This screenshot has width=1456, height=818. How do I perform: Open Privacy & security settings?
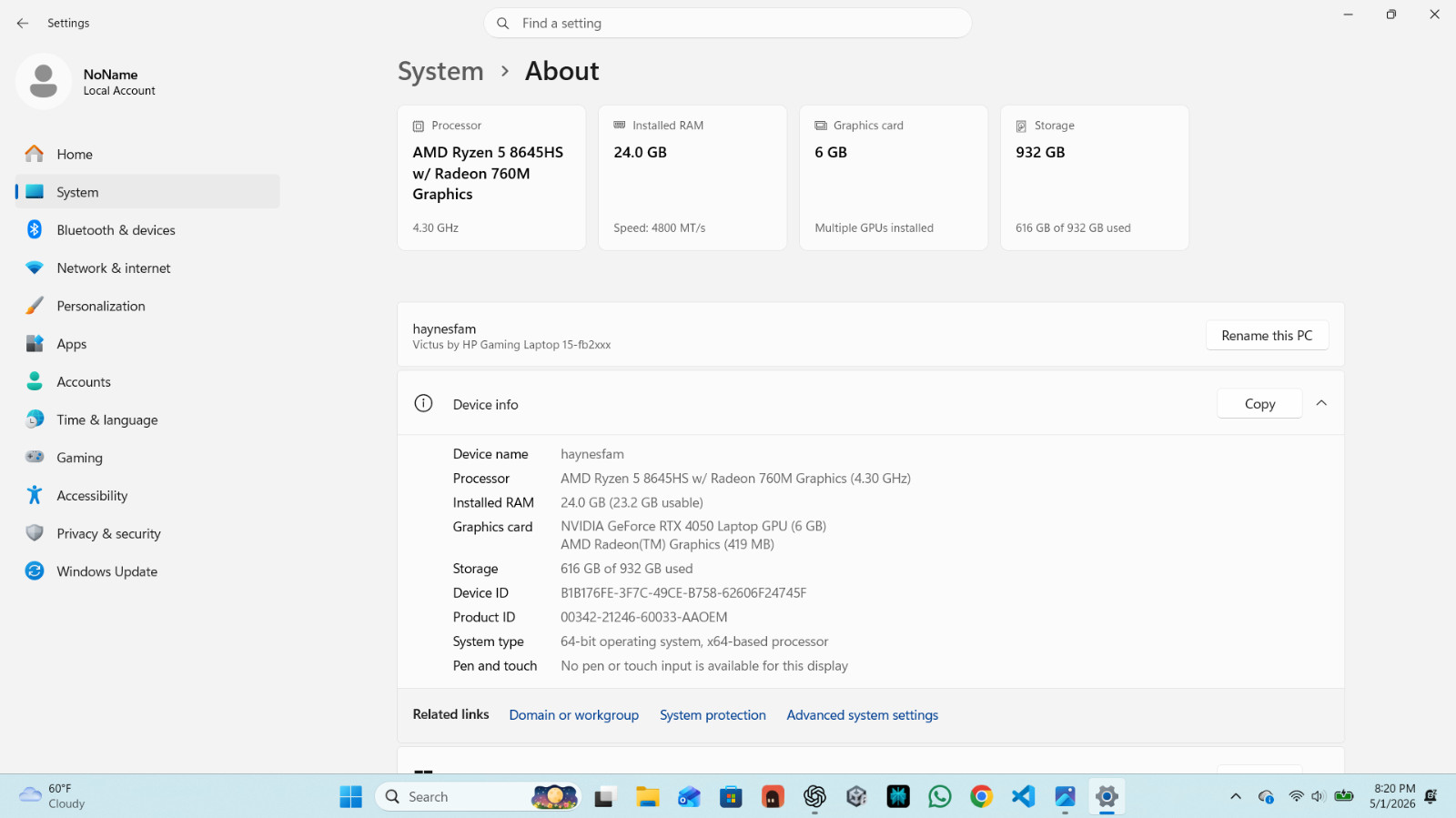point(147,533)
